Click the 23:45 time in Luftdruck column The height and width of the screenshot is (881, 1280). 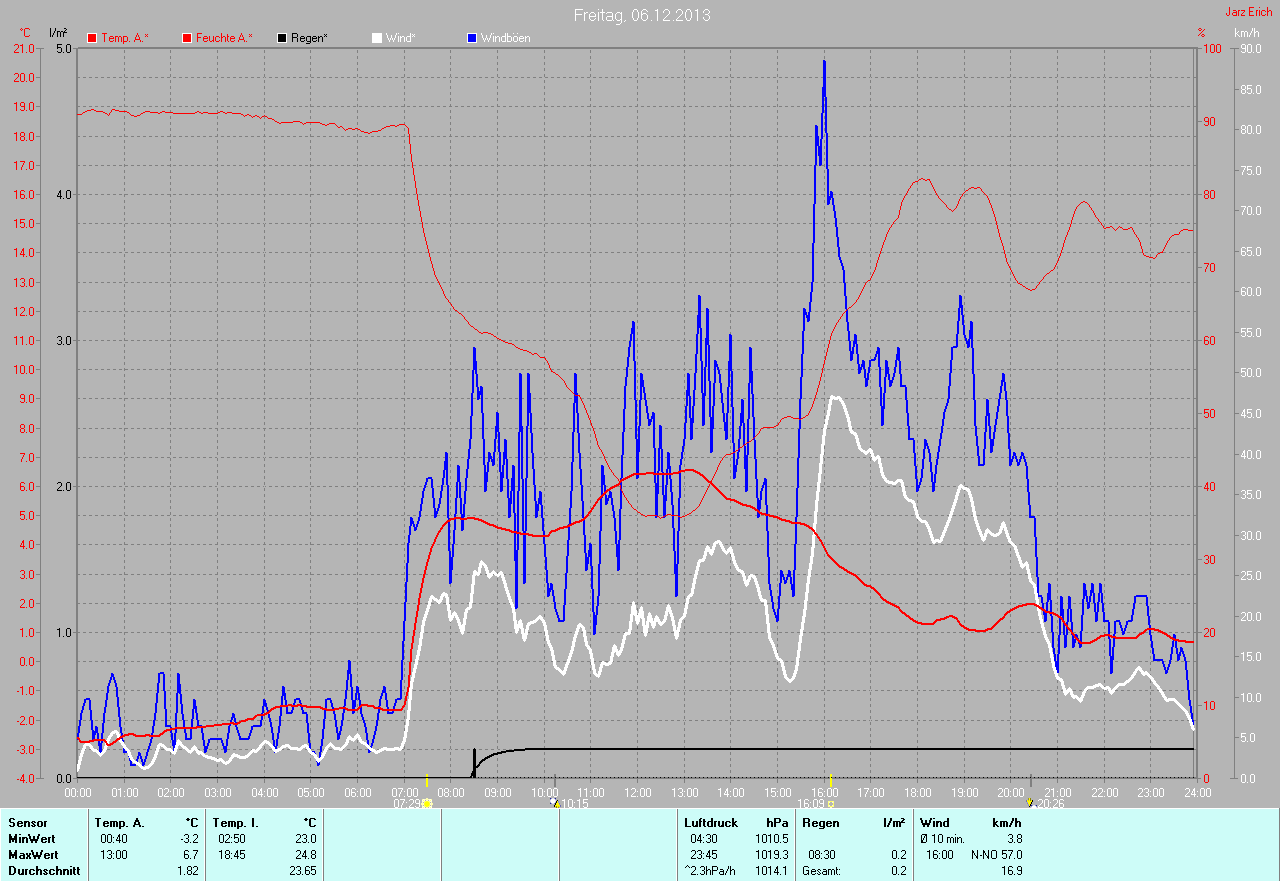[x=705, y=855]
